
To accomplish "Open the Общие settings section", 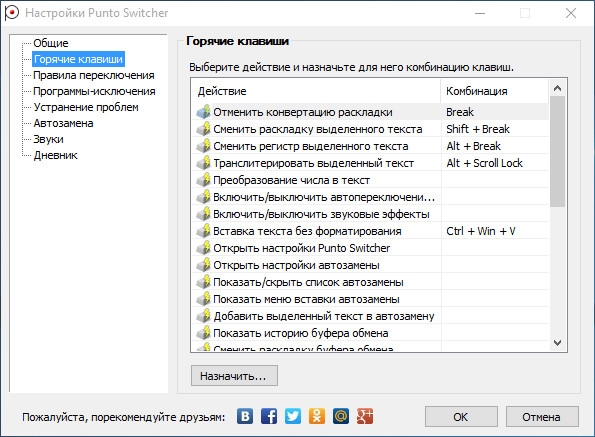I will pos(51,43).
